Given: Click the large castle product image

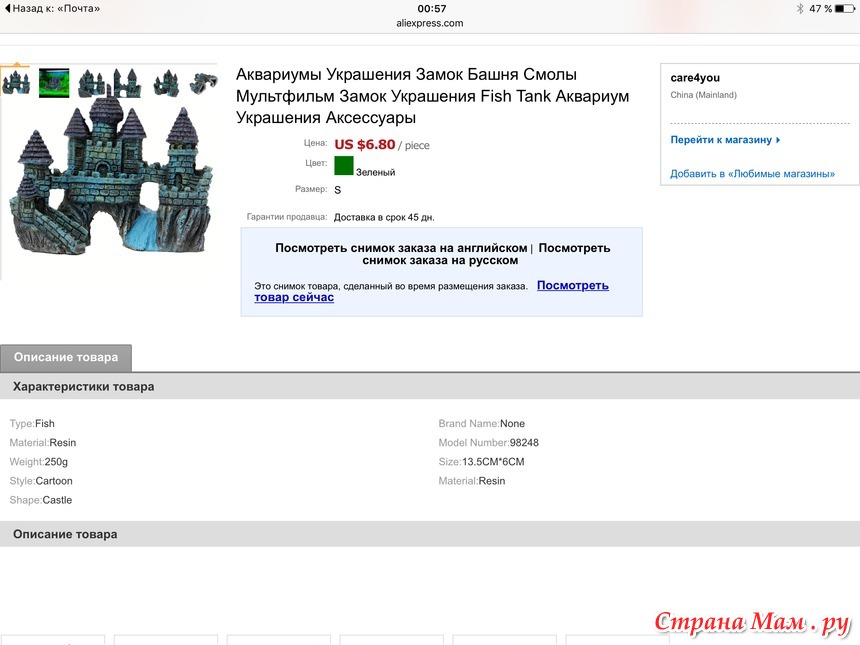Looking at the screenshot, I should click(x=111, y=176).
